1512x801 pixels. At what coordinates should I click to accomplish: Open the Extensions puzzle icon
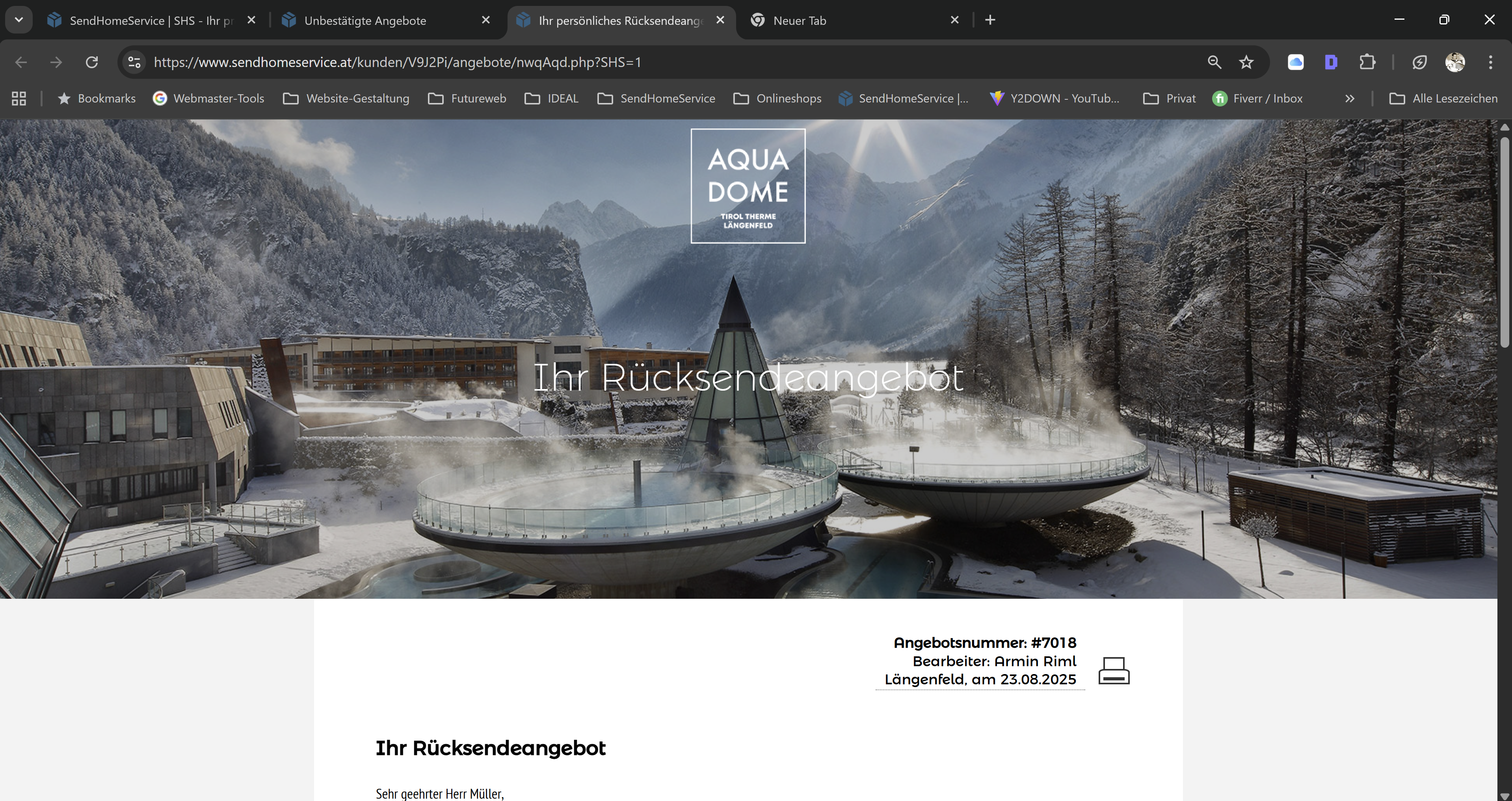[x=1367, y=62]
